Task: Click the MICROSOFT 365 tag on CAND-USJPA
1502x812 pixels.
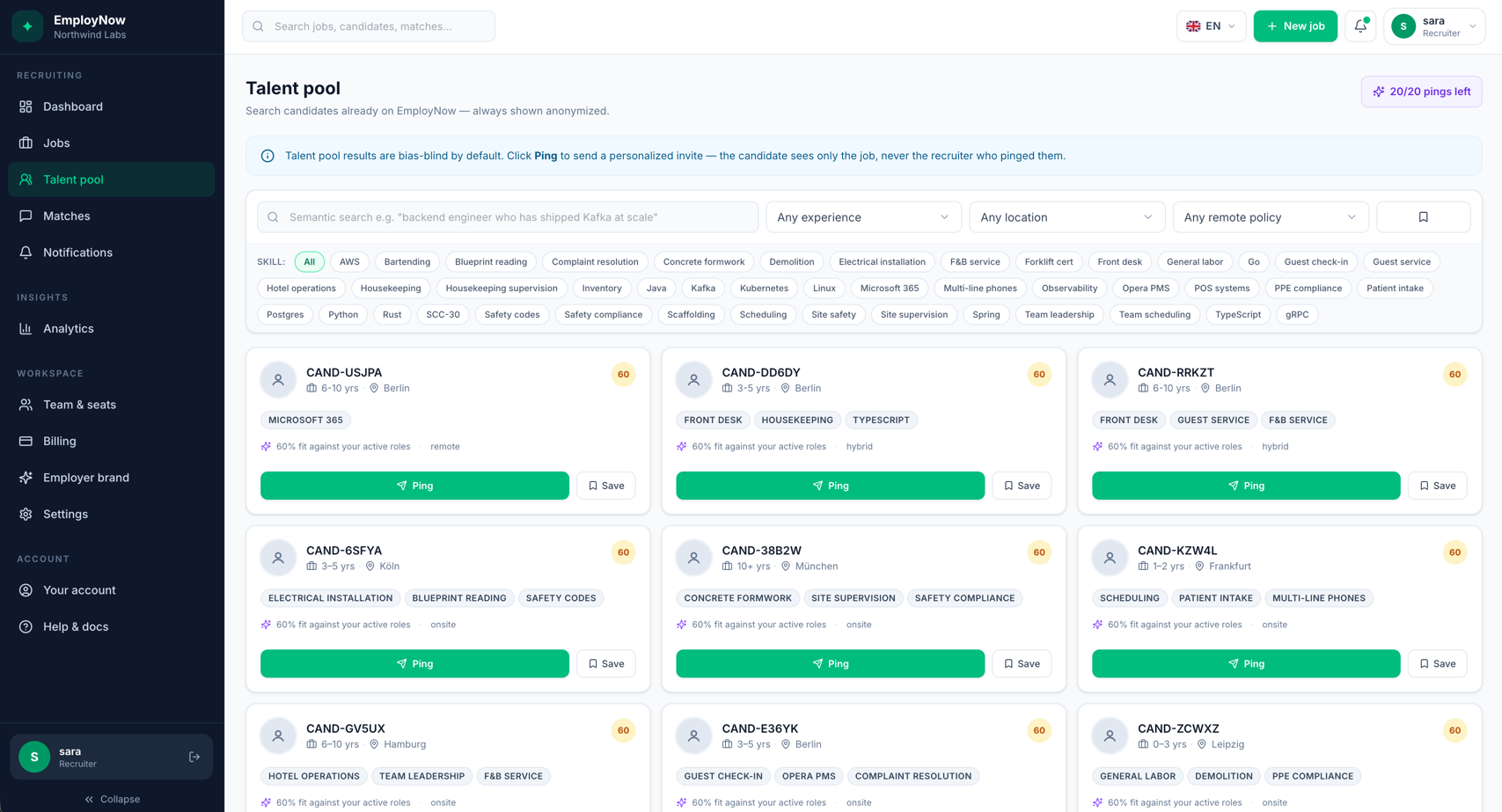Action: pyautogui.click(x=305, y=421)
